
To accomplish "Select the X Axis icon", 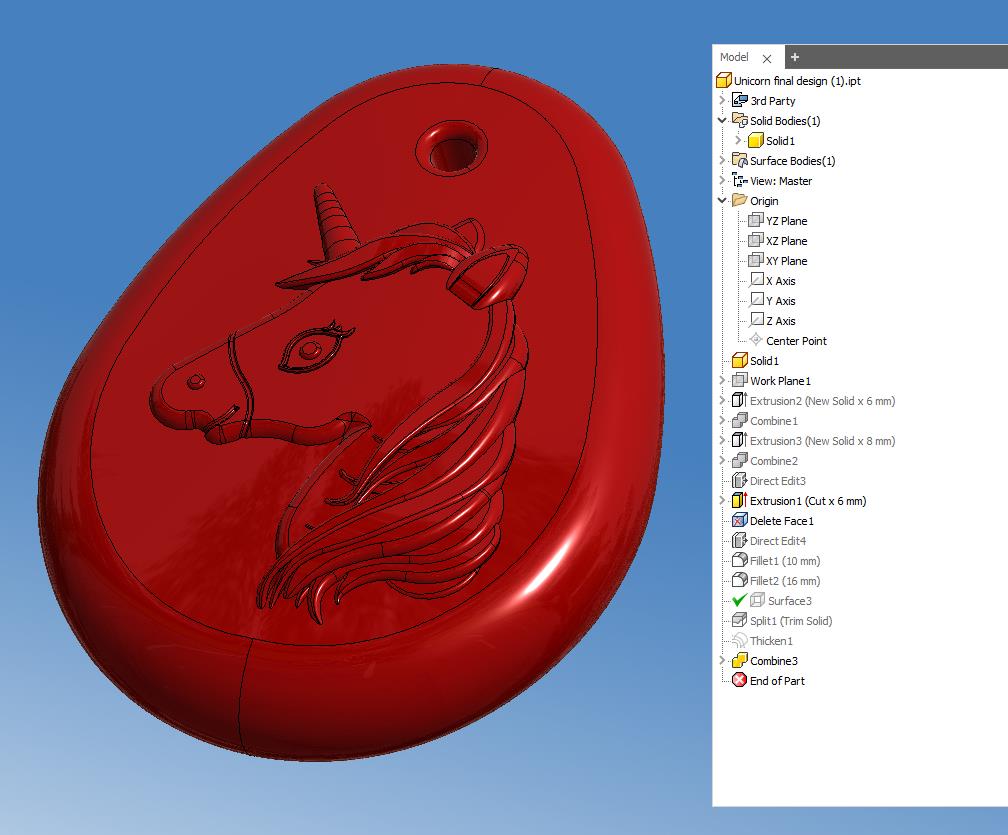I will 756,280.
